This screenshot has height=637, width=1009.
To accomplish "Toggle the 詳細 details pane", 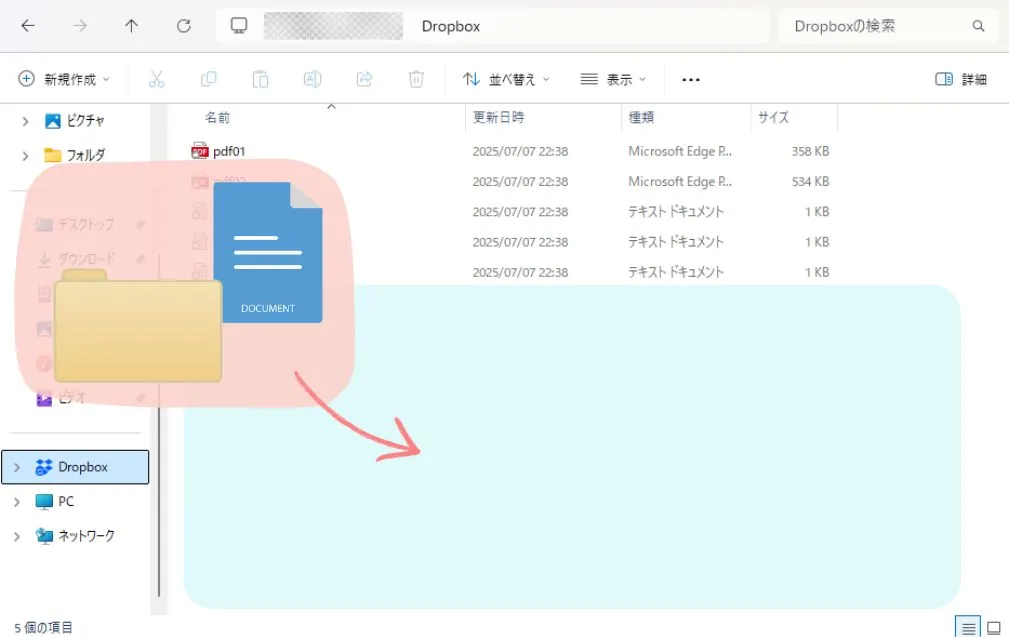I will 961,79.
